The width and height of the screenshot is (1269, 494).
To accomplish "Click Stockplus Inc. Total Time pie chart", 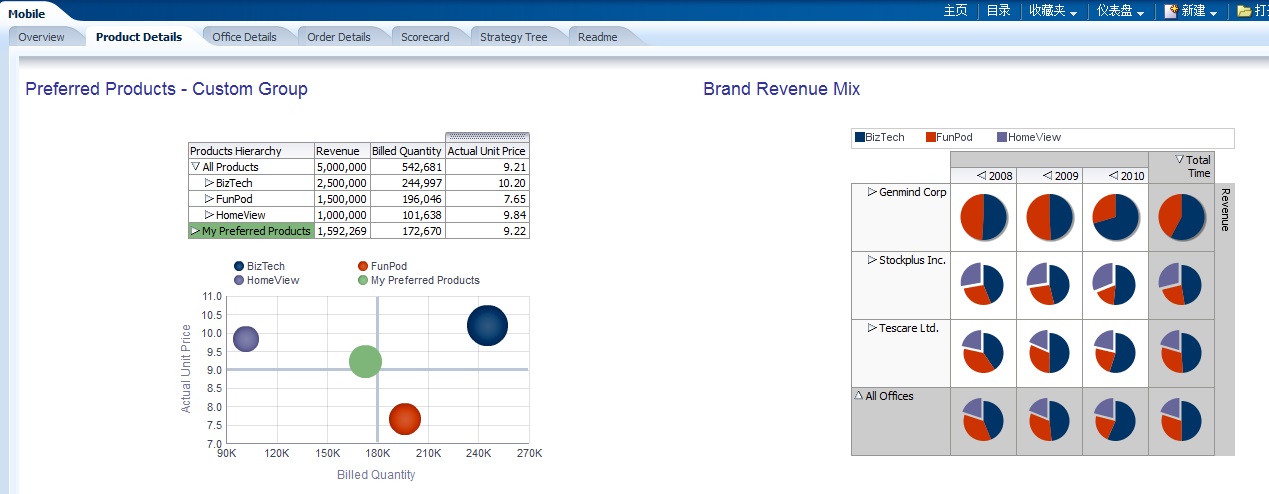I will coord(1181,285).
